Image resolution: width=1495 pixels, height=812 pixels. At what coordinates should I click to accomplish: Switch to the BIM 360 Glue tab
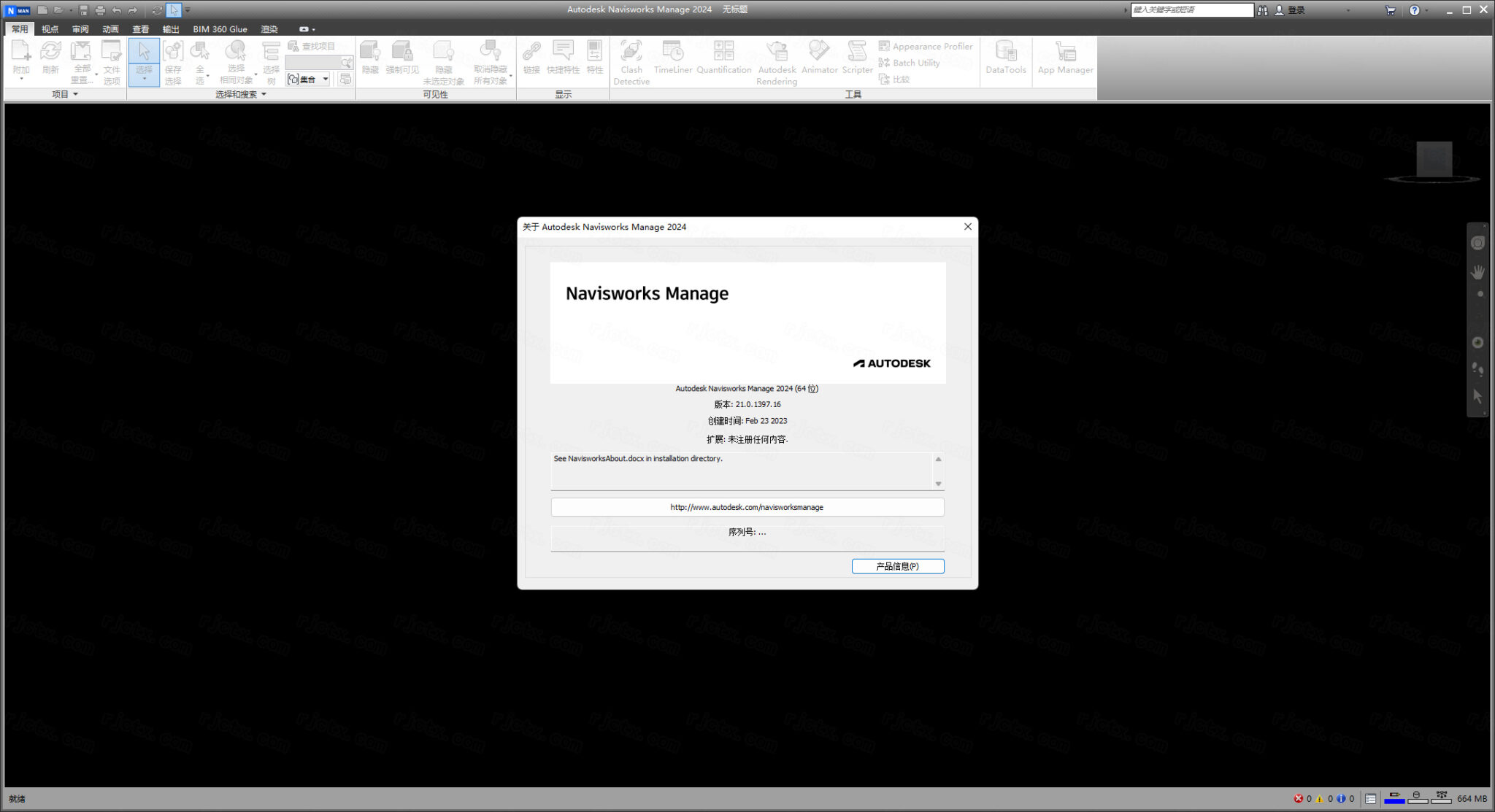click(x=220, y=28)
